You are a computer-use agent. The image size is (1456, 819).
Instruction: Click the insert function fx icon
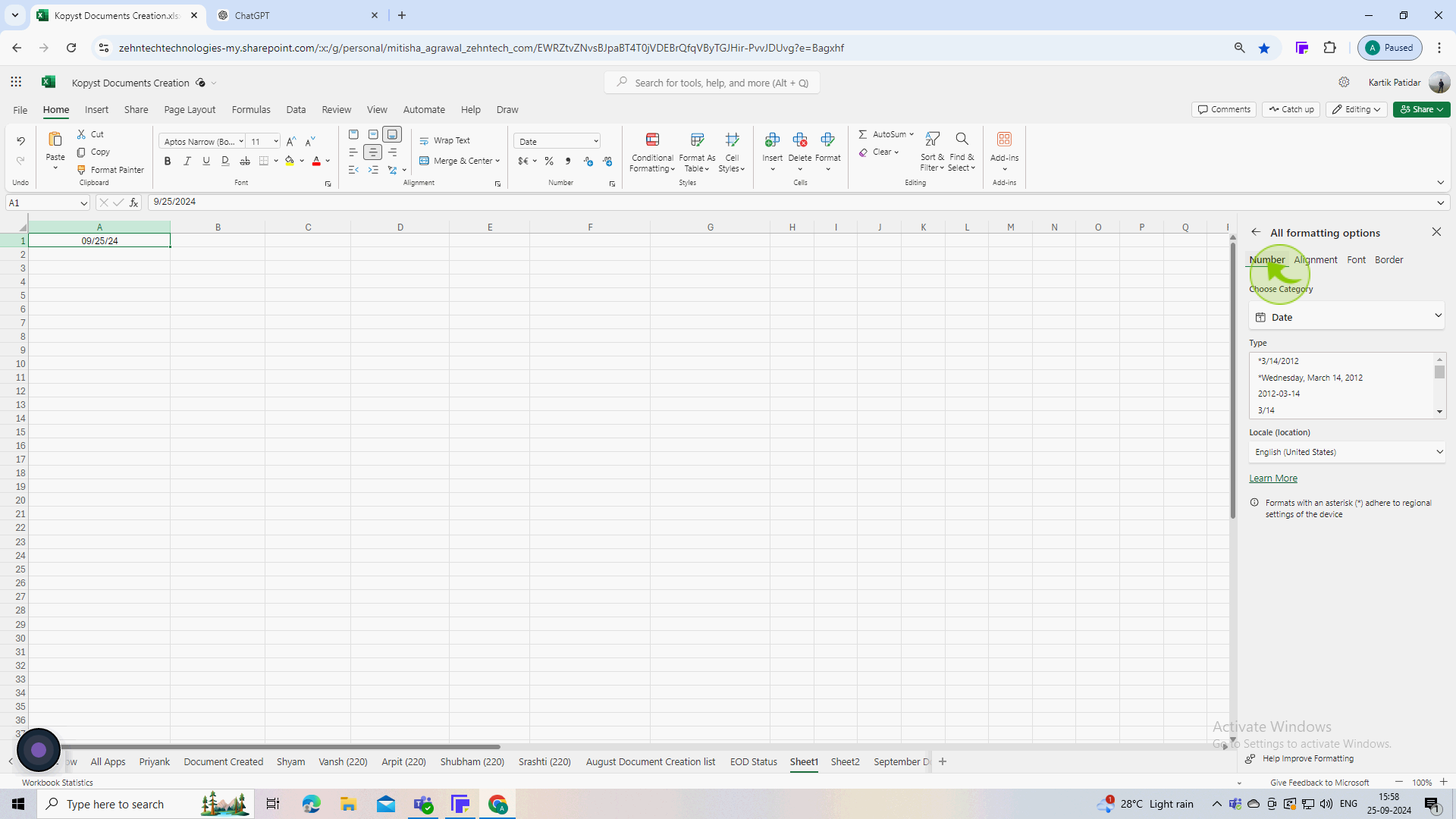tap(133, 202)
